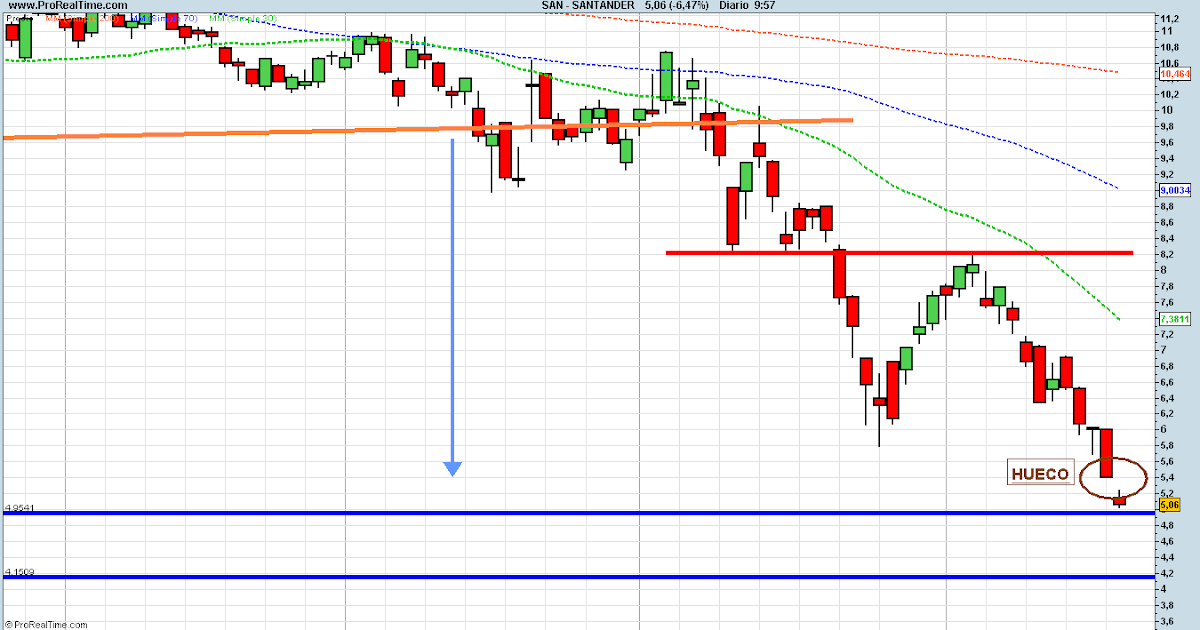Select the HUECO annotation text box
Screen dimensions: 1200x630
(x=1040, y=474)
